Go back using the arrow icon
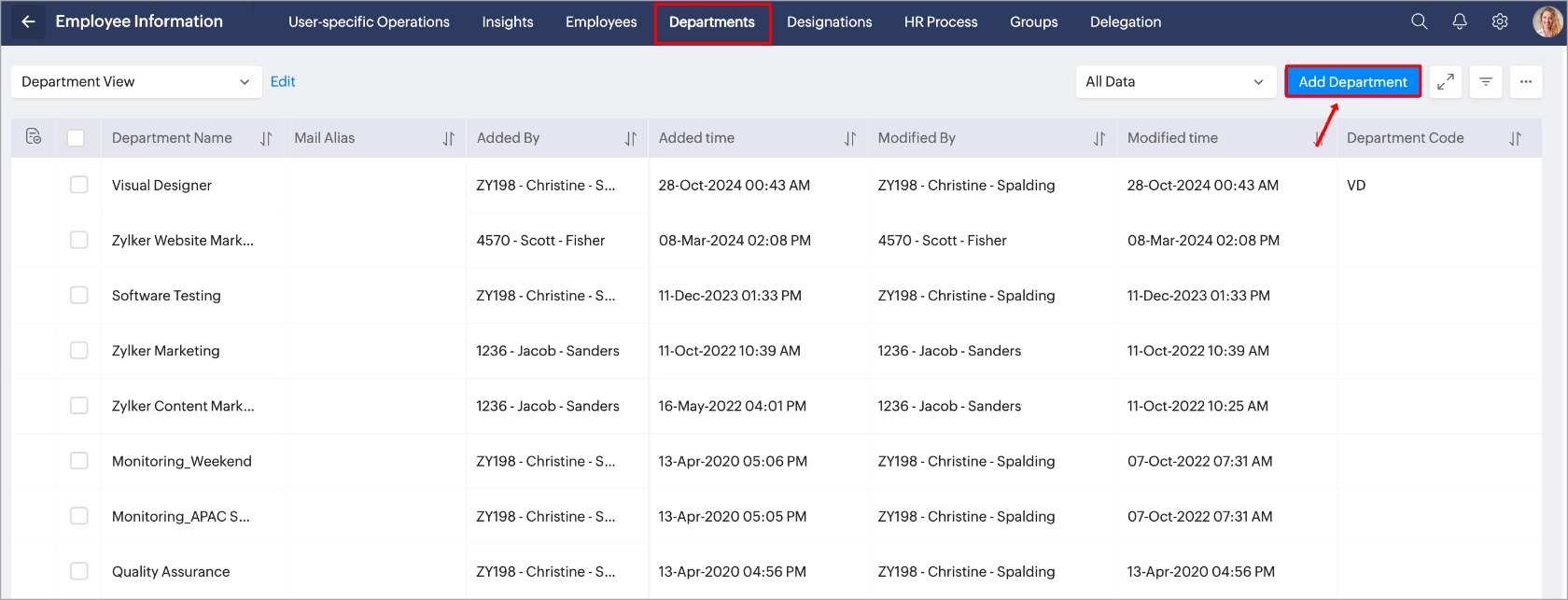The height and width of the screenshot is (600, 1568). point(28,21)
